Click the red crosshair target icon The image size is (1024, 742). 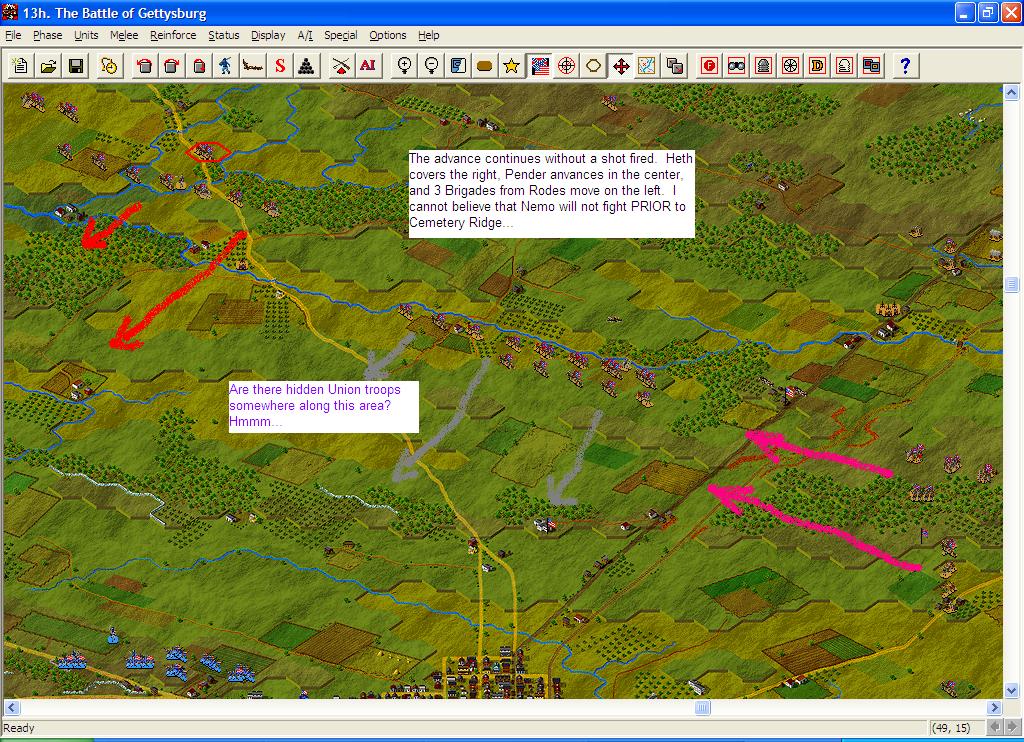[566, 65]
